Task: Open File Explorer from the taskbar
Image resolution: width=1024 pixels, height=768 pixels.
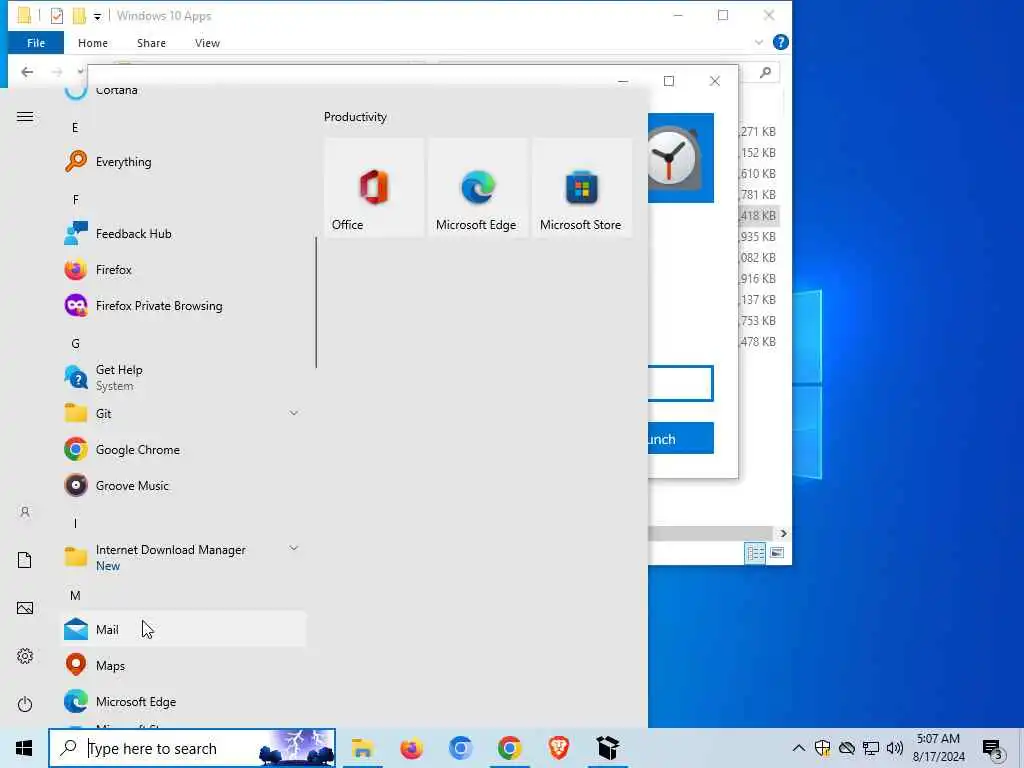Action: coord(362,748)
